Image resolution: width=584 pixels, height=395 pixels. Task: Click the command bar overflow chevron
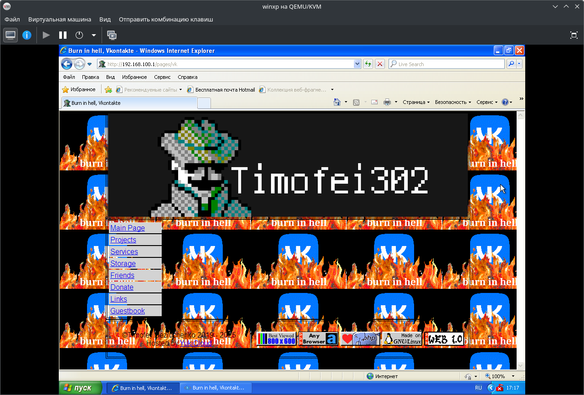click(521, 99)
